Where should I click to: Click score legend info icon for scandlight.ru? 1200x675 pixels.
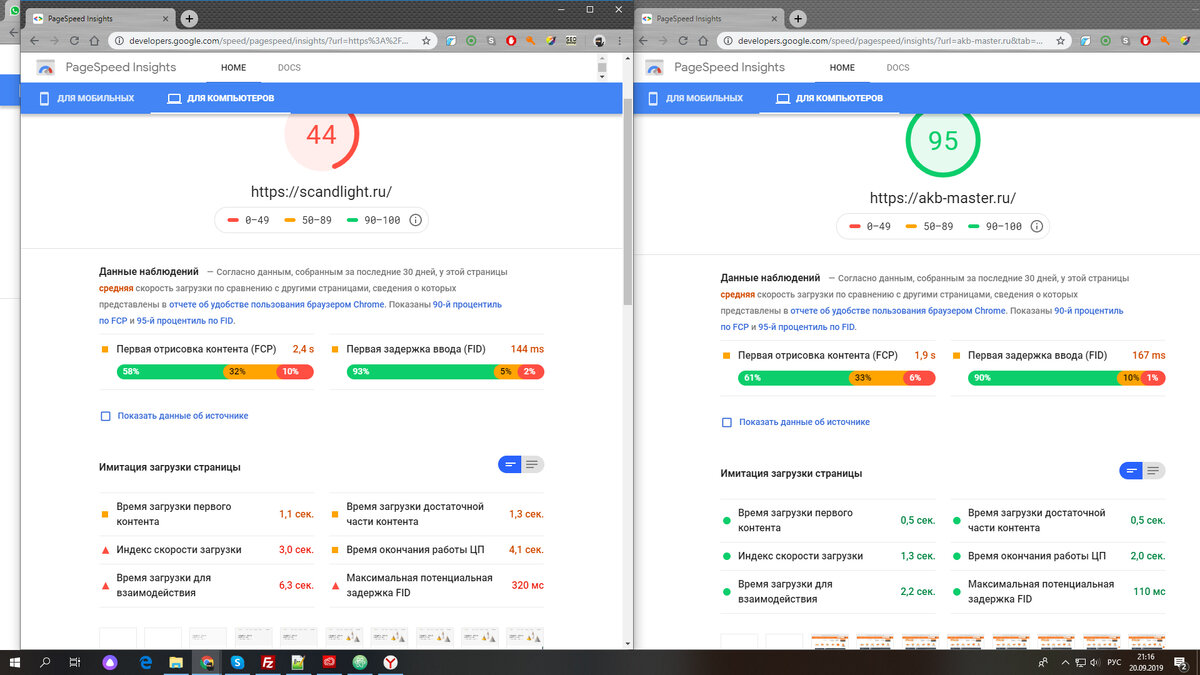coord(416,220)
